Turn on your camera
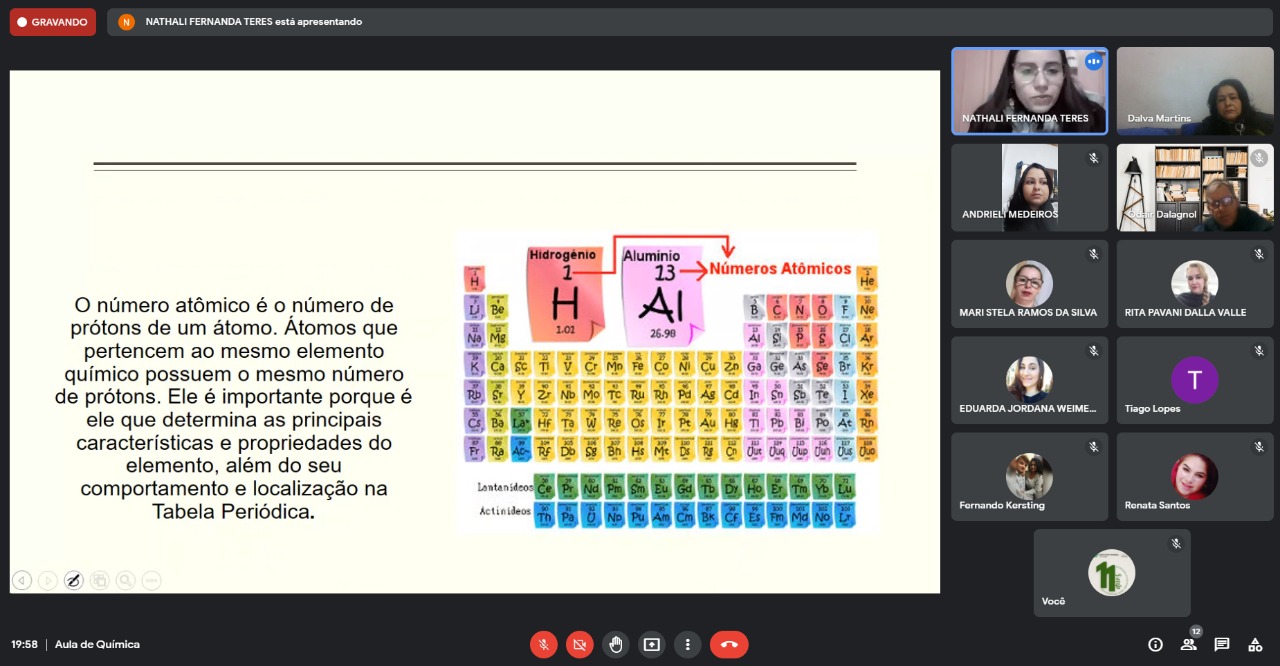Image resolution: width=1280 pixels, height=666 pixels. click(579, 645)
